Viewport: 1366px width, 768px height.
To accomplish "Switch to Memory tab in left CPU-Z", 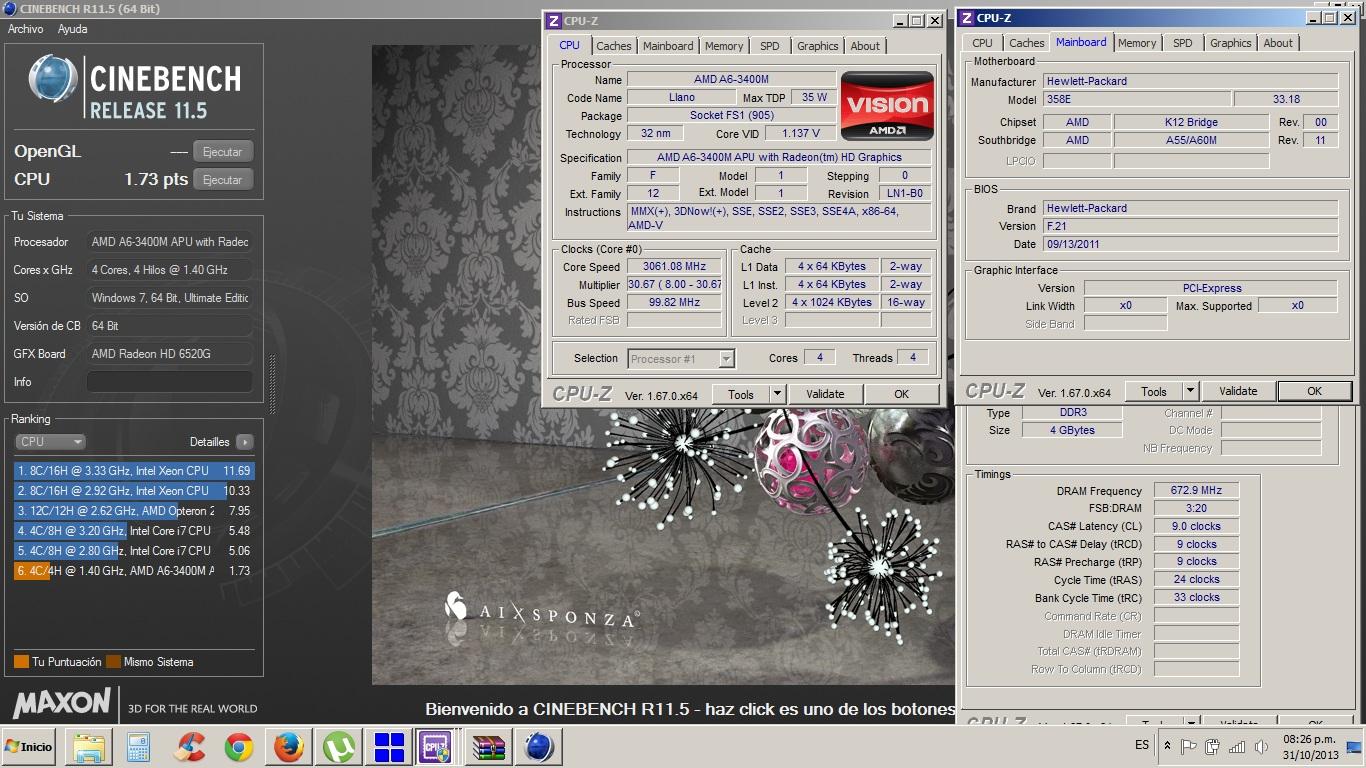I will 724,46.
